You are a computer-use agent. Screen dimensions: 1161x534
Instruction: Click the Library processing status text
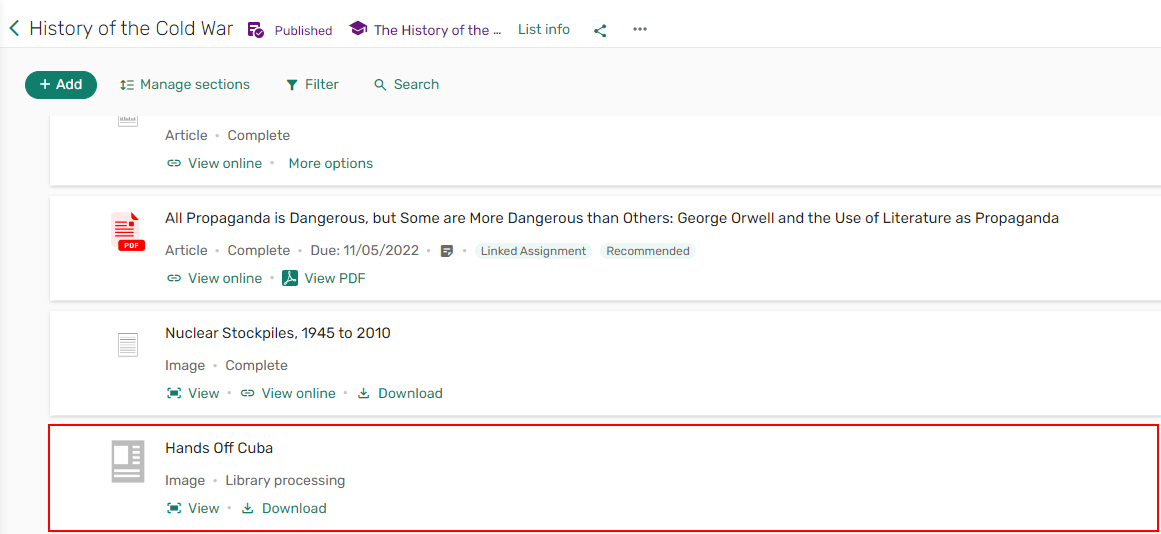[285, 481]
